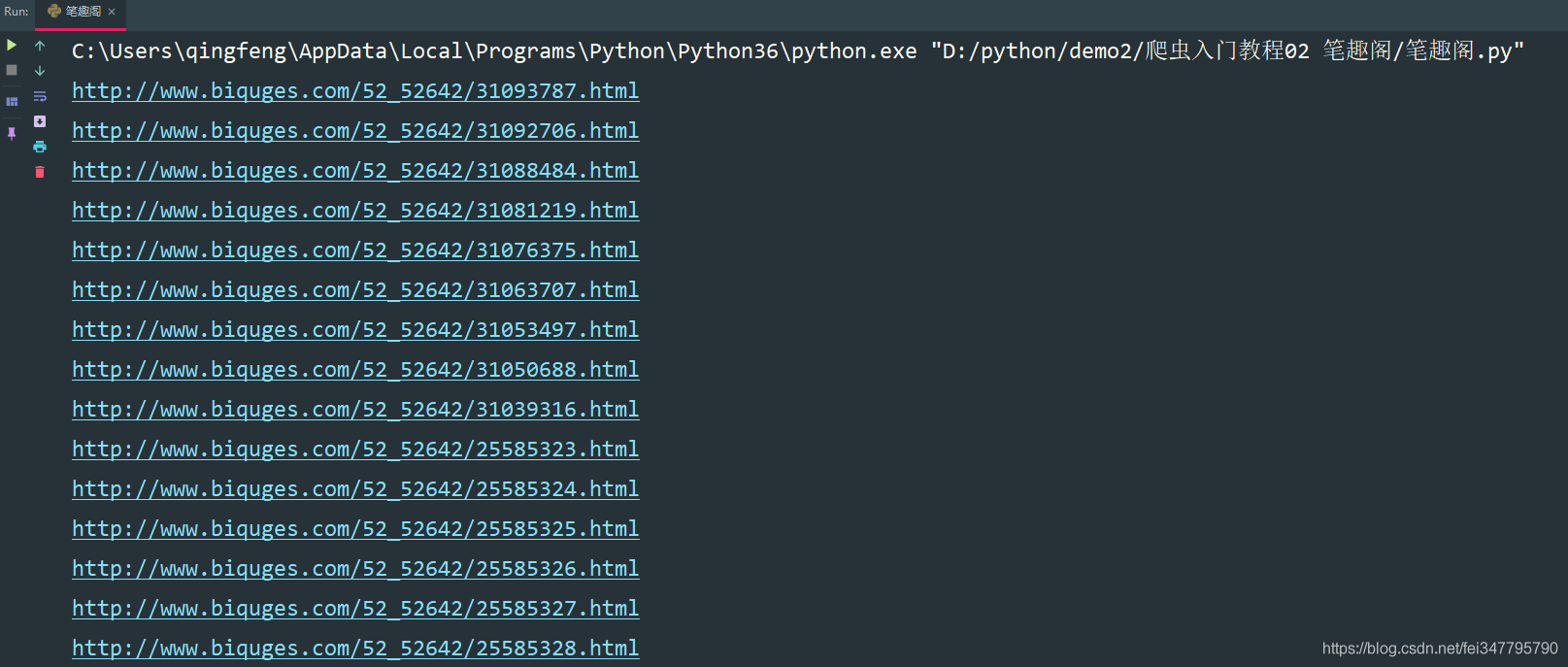This screenshot has height=667, width=1568.
Task: Click the green Rerun play icon
Action: pos(12,45)
